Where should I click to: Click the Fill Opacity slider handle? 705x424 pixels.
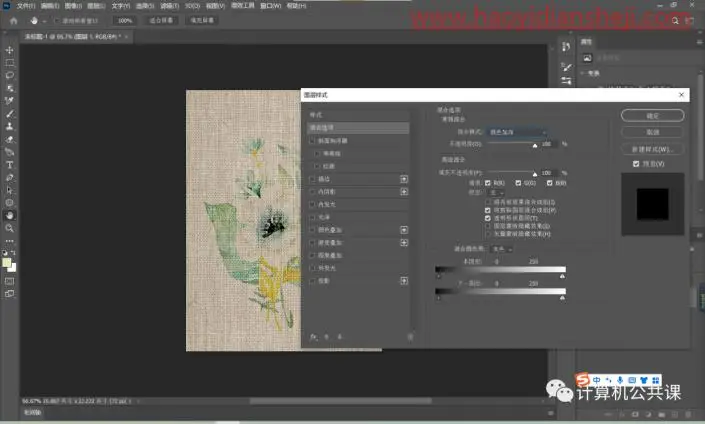pos(535,174)
